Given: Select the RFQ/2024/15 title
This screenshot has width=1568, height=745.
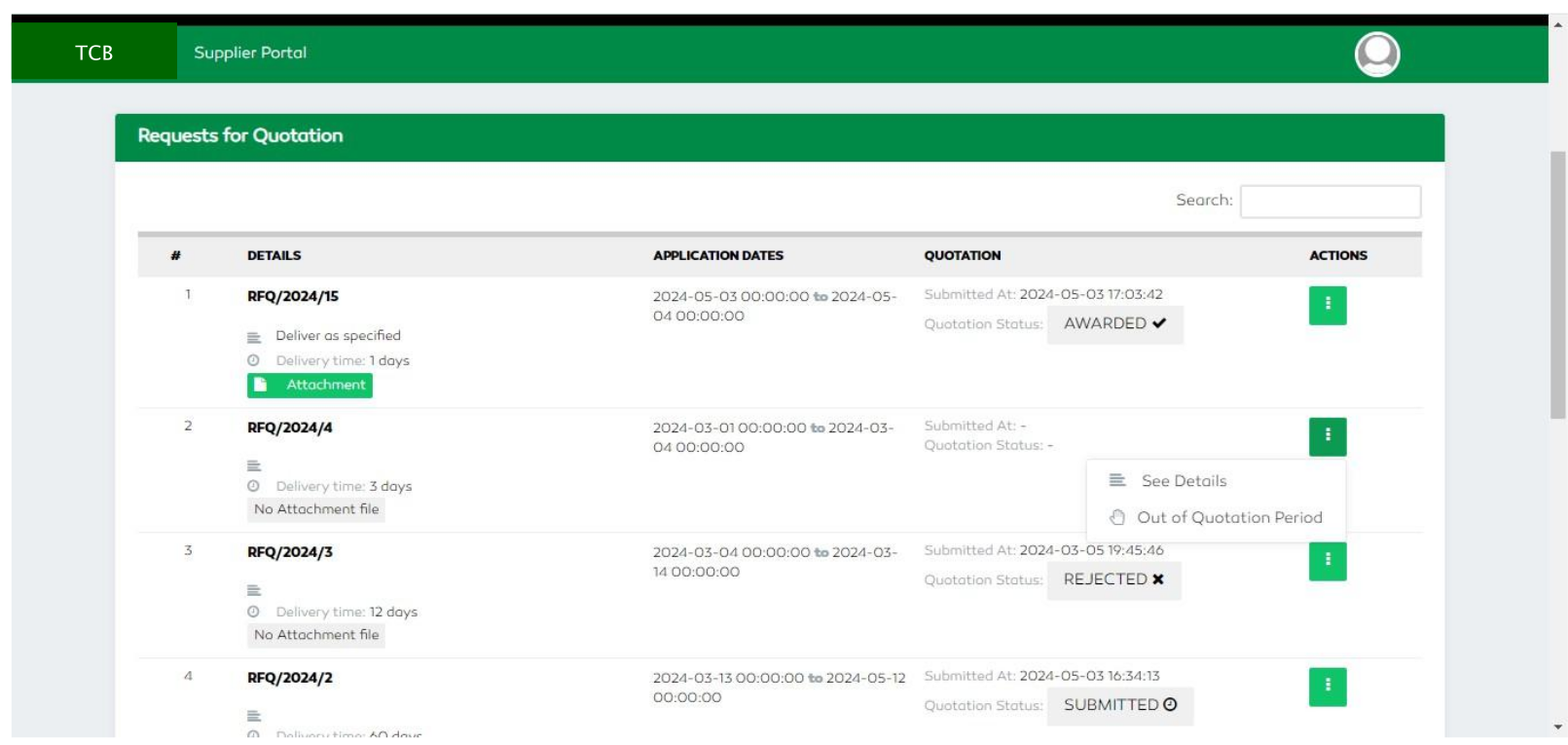Looking at the screenshot, I should 293,296.
